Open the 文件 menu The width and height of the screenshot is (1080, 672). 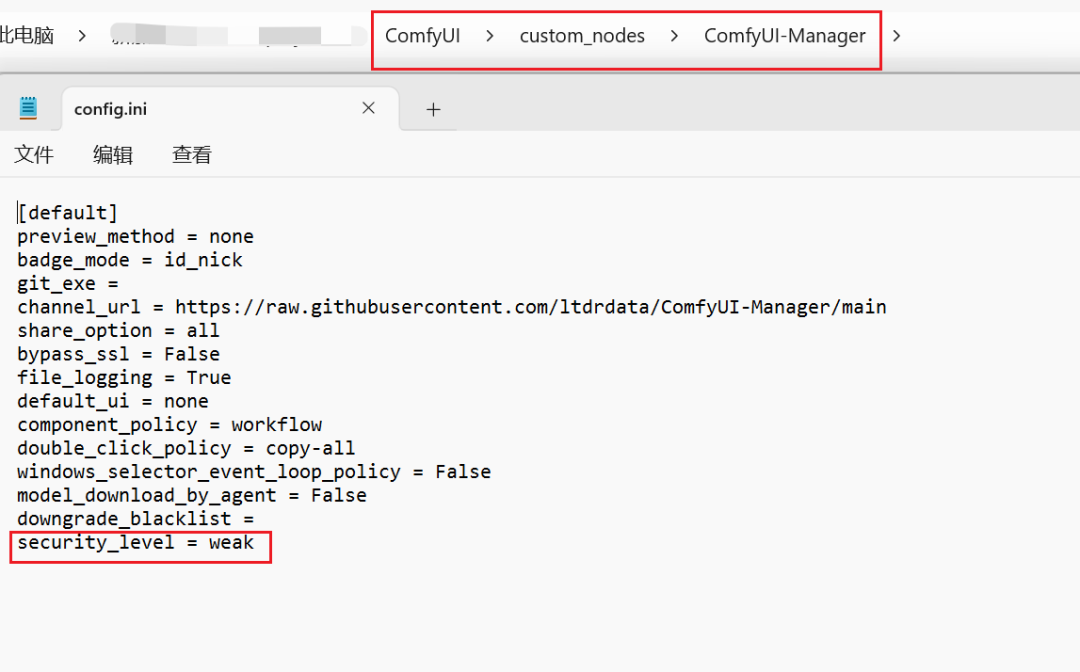(34, 154)
